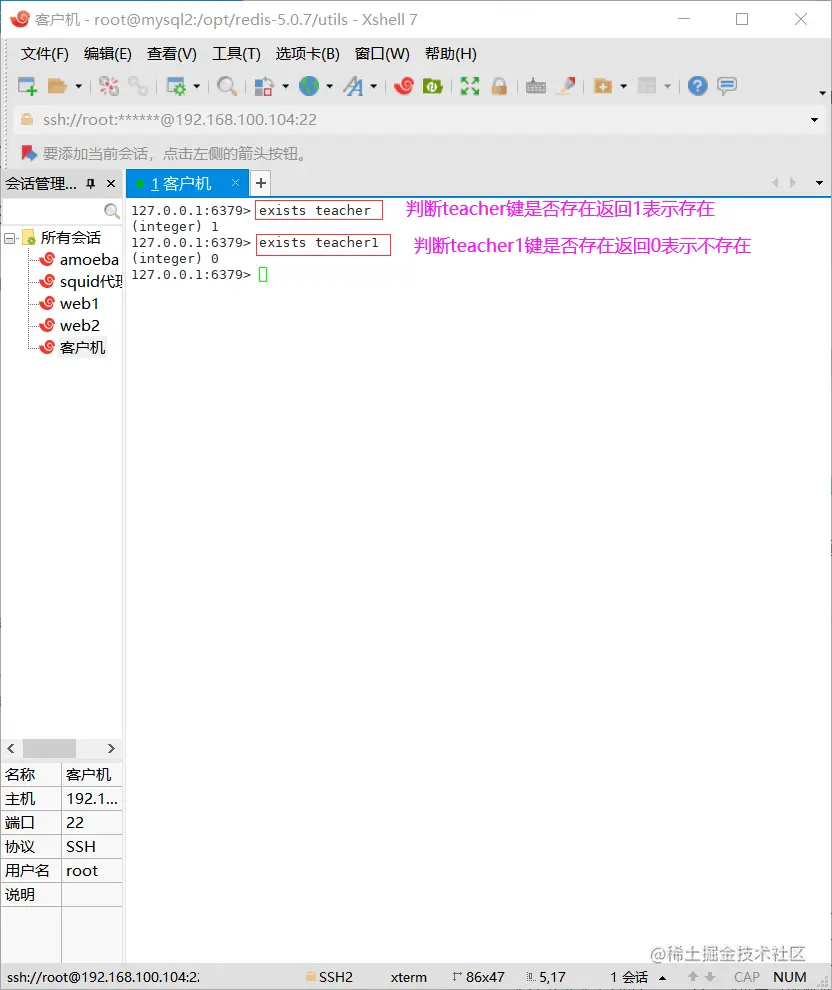Open the 文件(F) menu

pos(44,54)
